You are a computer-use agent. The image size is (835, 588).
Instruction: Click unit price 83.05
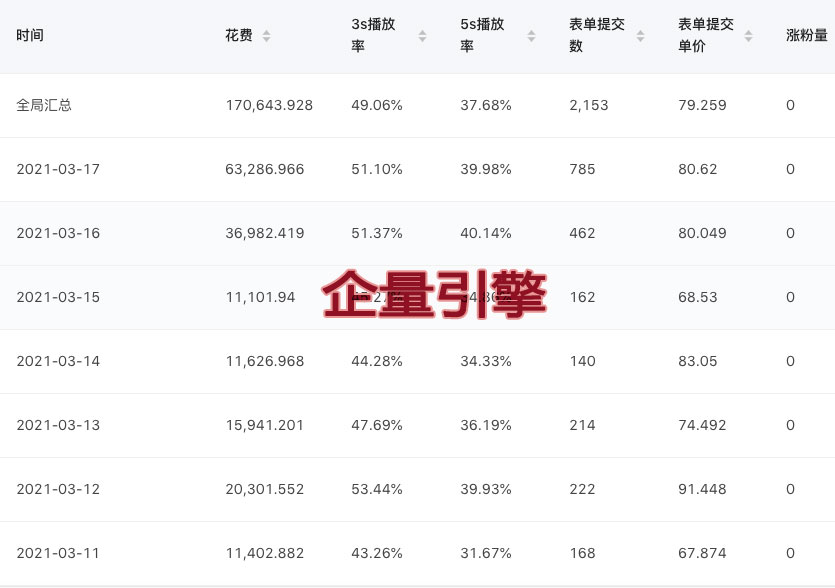(x=698, y=361)
